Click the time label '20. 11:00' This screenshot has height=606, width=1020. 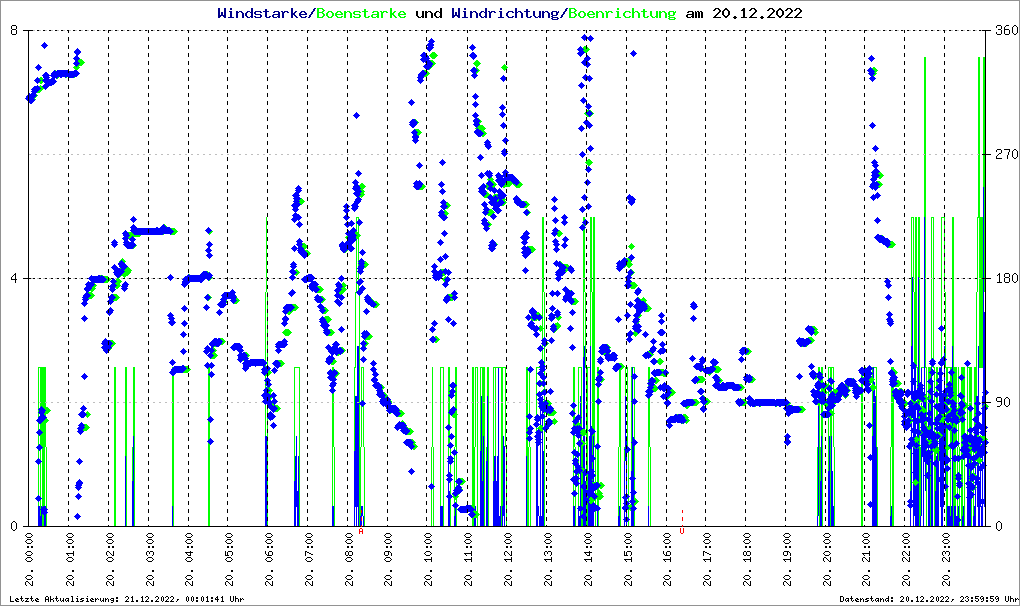click(x=468, y=560)
